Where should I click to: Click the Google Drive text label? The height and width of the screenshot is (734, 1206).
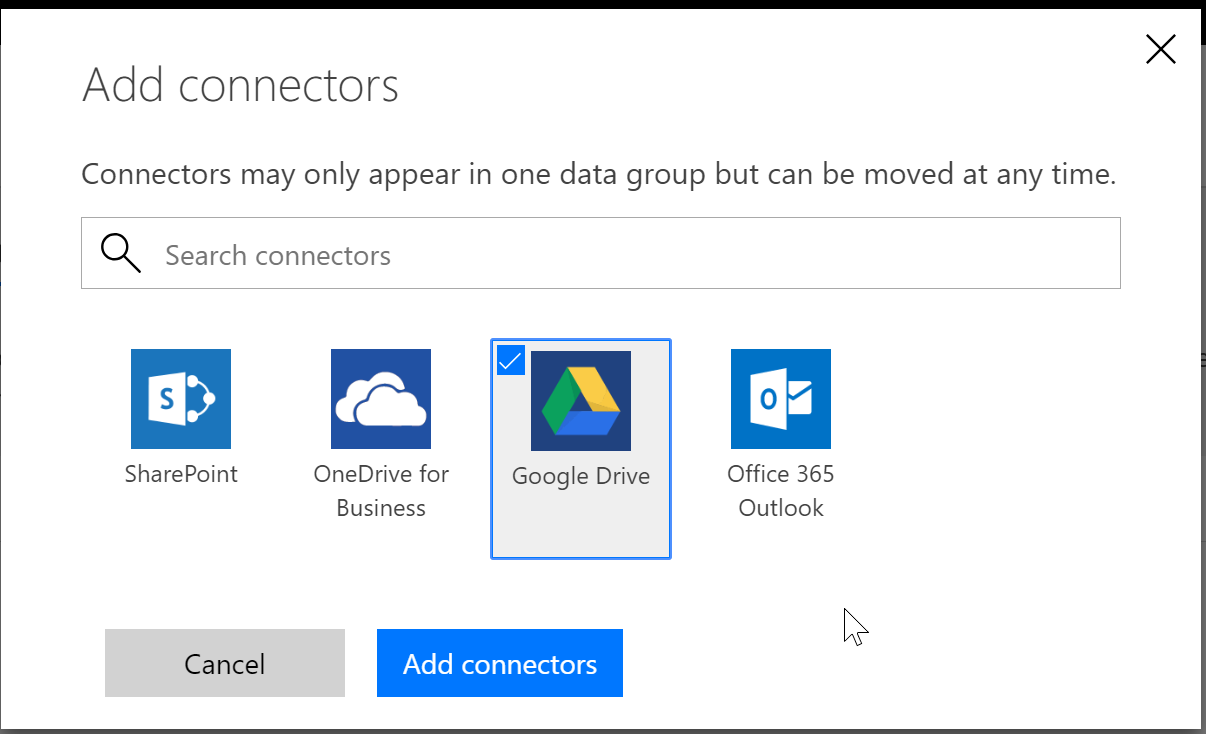coord(581,476)
